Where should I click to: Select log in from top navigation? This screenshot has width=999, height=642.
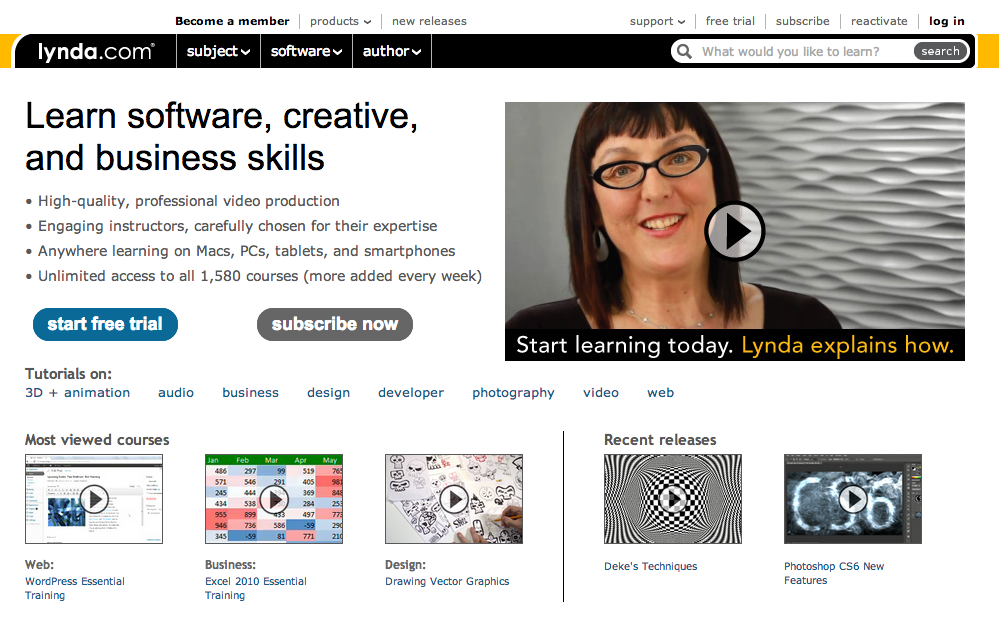[x=947, y=21]
